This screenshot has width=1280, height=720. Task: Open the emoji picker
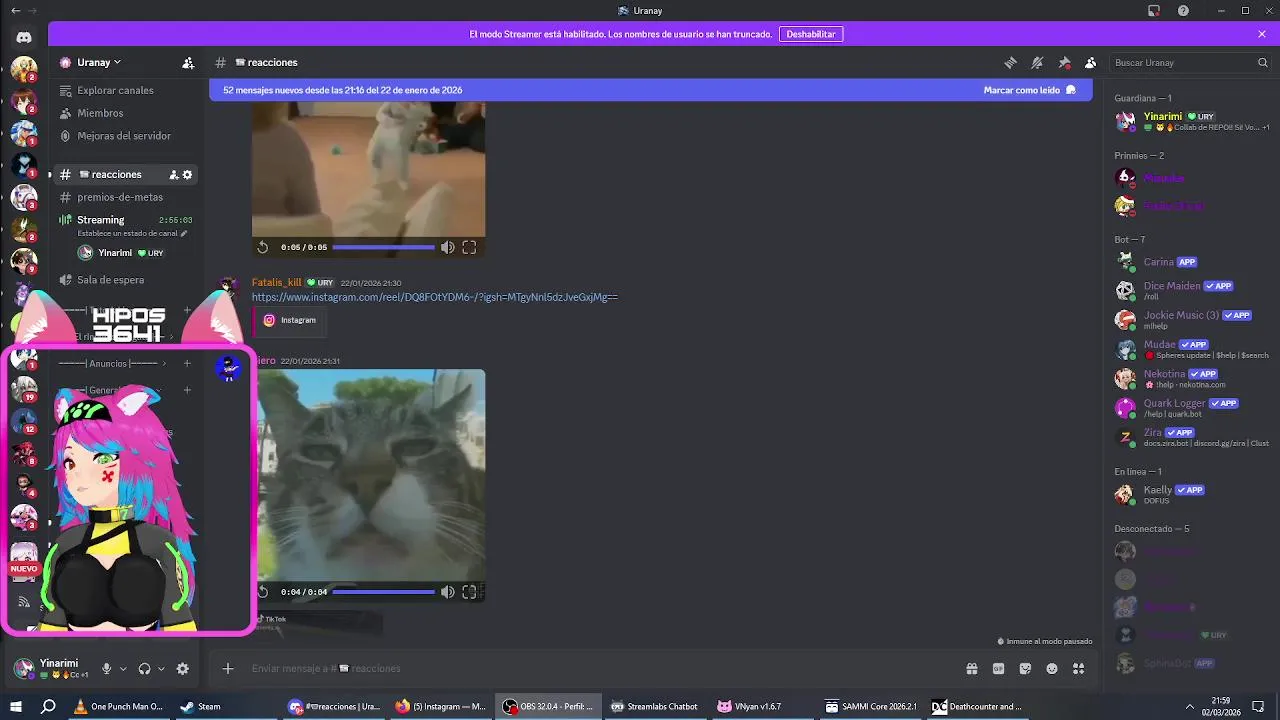(1052, 668)
